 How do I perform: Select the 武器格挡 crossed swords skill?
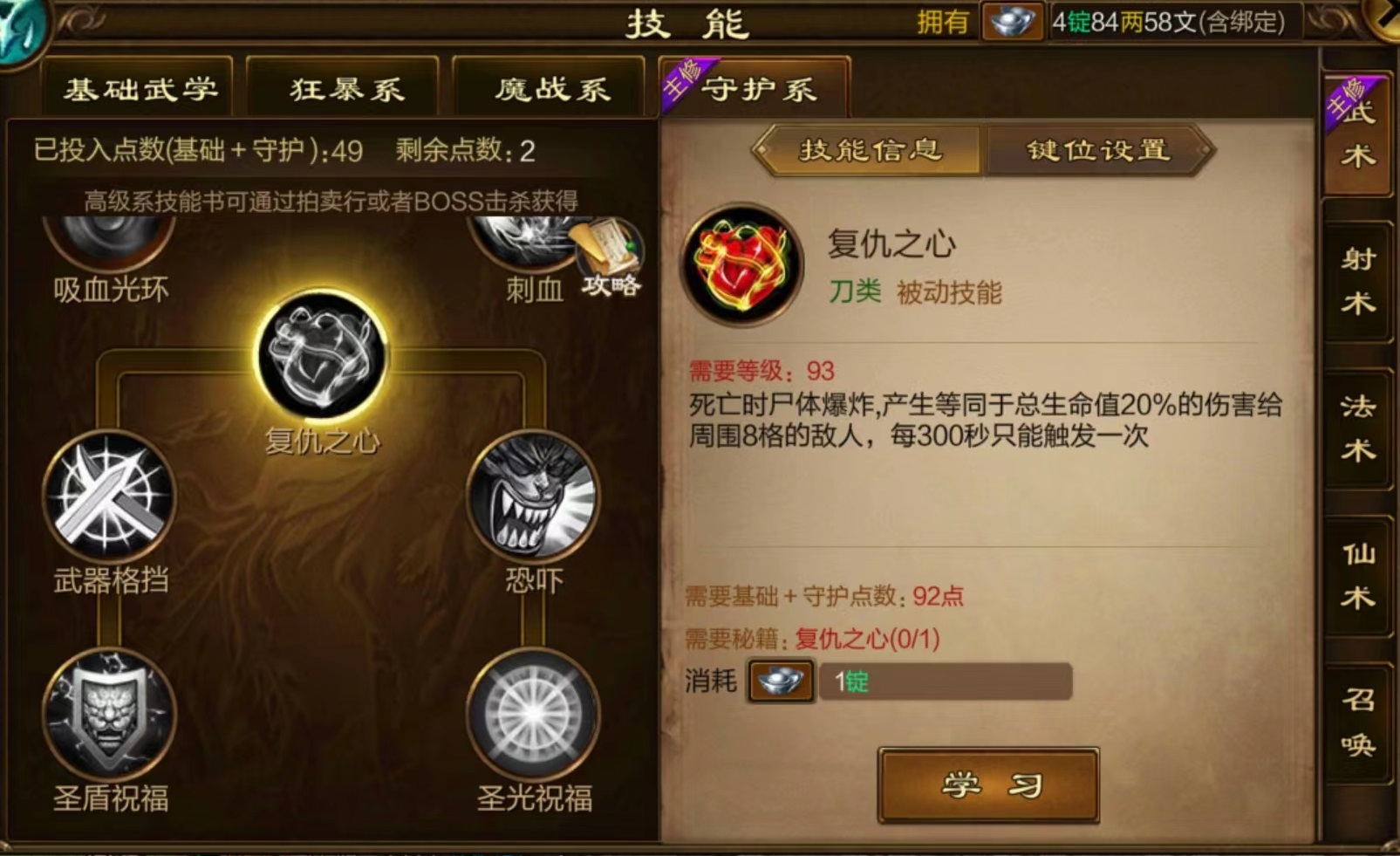click(109, 496)
